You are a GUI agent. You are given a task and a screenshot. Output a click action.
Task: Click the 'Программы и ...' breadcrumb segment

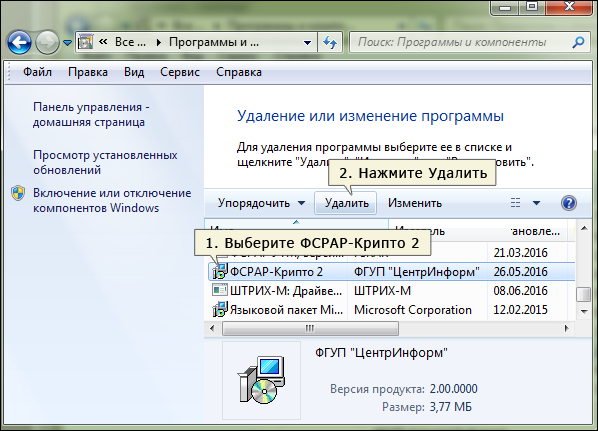(x=214, y=42)
